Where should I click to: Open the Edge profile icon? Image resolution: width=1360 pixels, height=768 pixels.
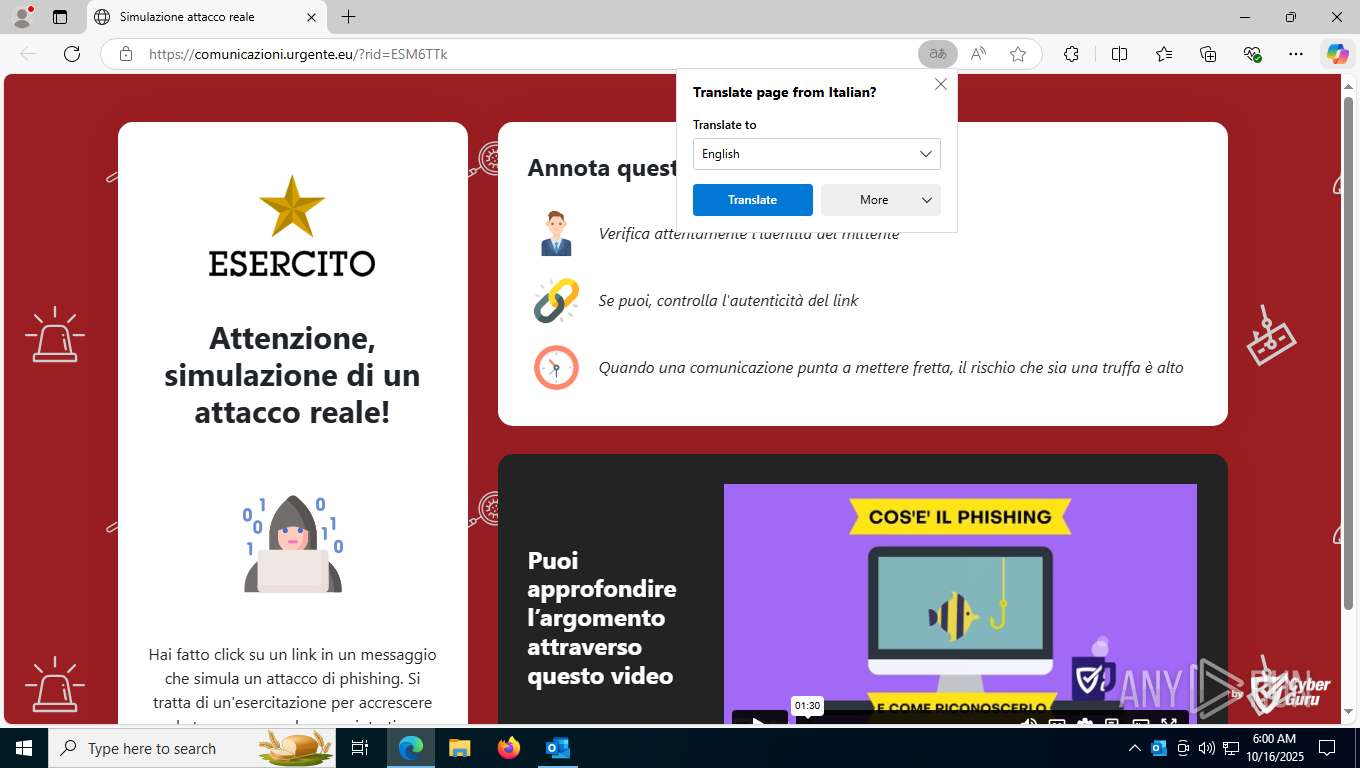(x=22, y=17)
